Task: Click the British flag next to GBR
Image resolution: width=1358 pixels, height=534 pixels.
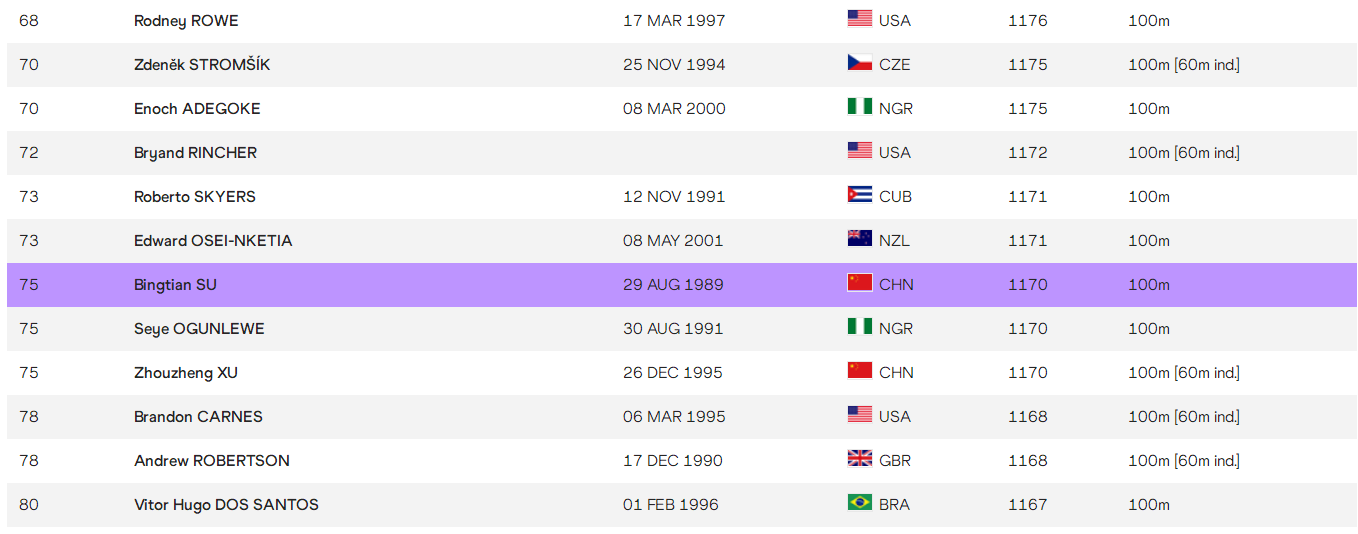Action: click(859, 459)
